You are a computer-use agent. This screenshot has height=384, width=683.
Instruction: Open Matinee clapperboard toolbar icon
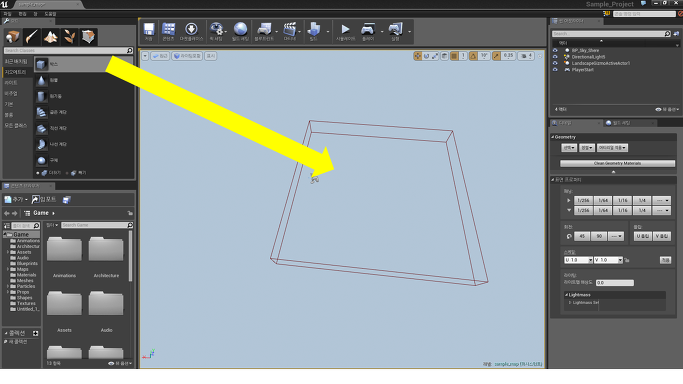click(x=289, y=29)
